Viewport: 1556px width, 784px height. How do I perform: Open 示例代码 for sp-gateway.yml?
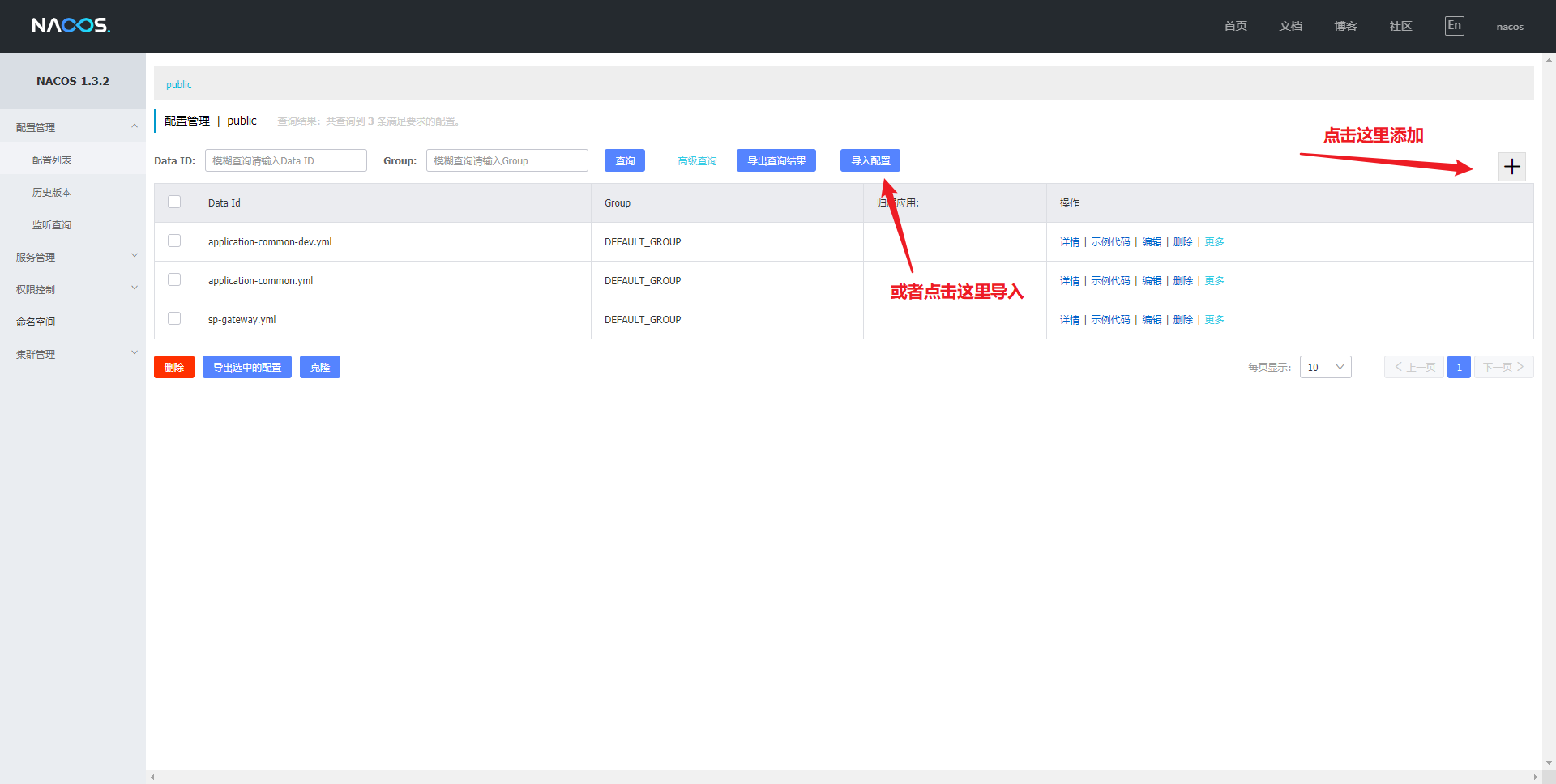tap(1110, 320)
